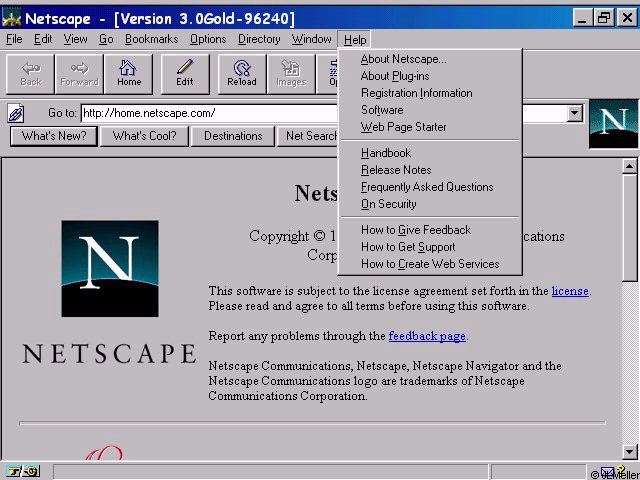The width and height of the screenshot is (640, 480).
Task: Click the security key icon in status bar
Action: [23, 471]
